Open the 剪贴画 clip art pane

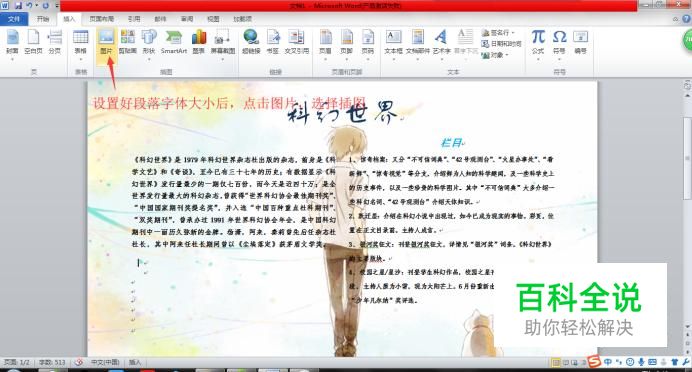point(128,43)
